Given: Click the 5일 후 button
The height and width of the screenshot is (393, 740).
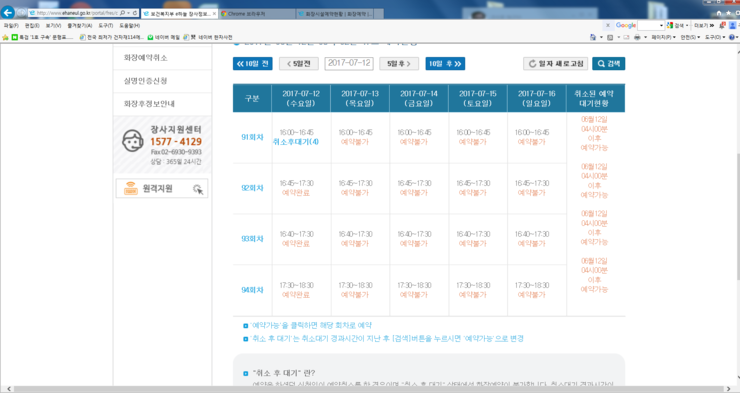Looking at the screenshot, I should (399, 64).
